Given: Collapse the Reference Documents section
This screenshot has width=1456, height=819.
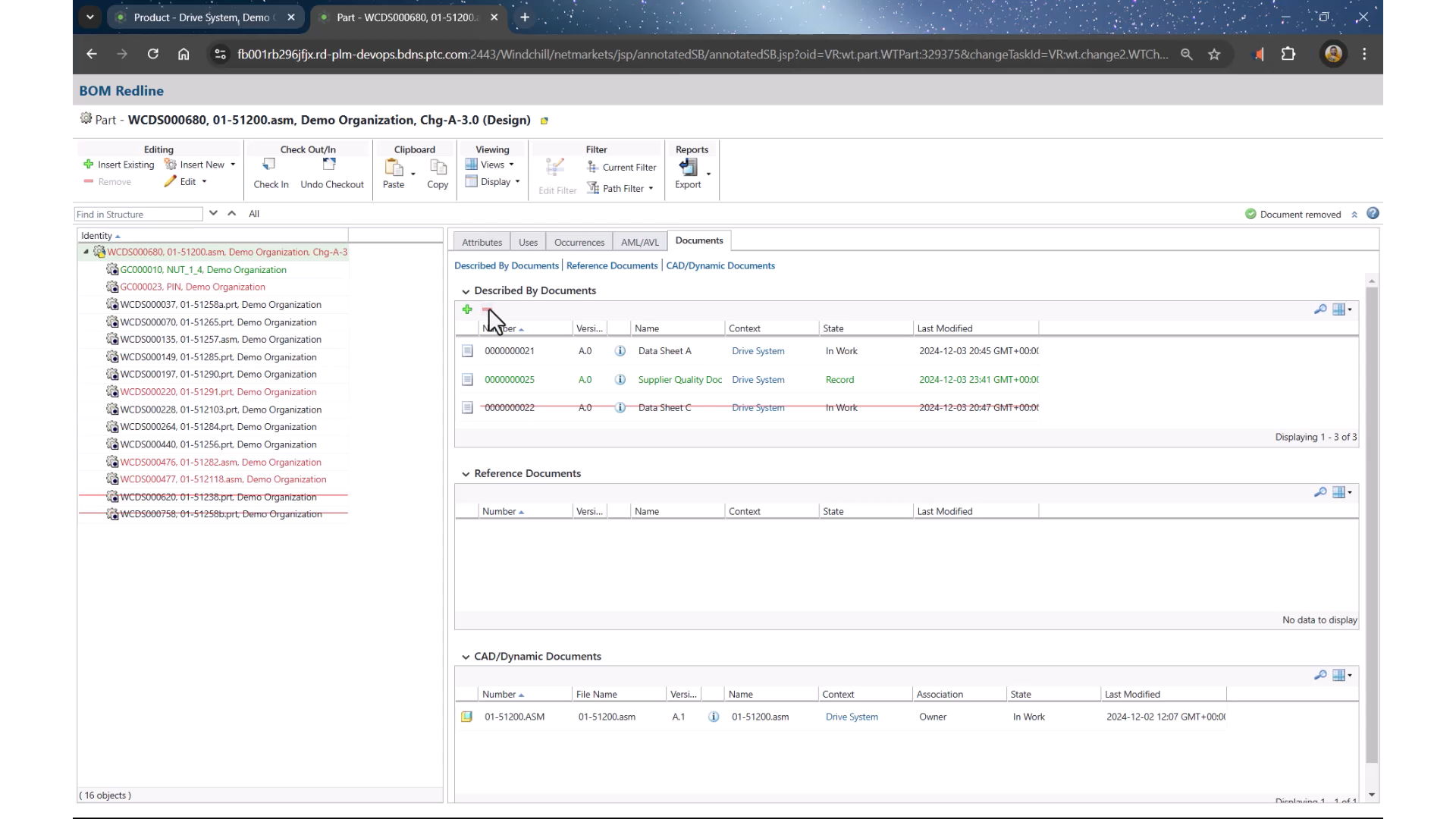Looking at the screenshot, I should [x=466, y=474].
